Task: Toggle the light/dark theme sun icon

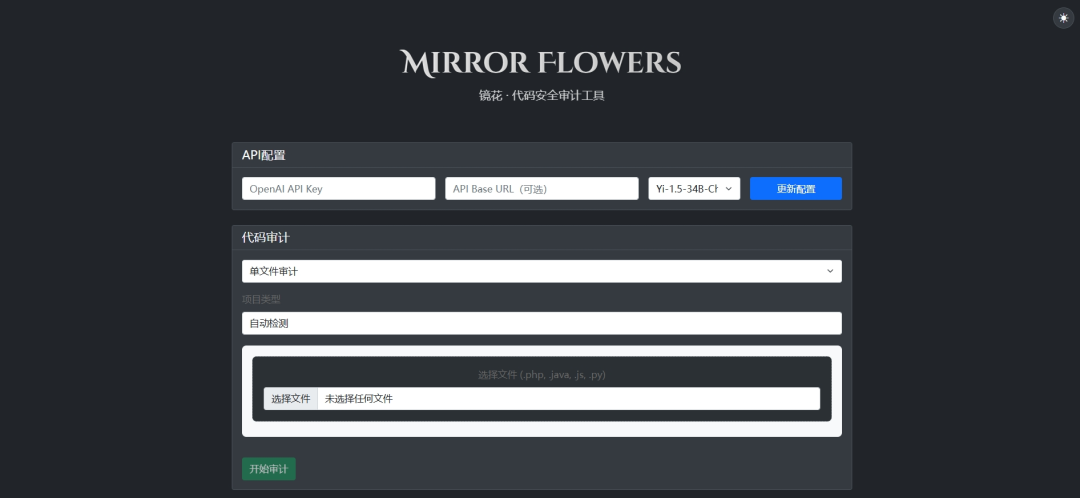Action: [1063, 18]
